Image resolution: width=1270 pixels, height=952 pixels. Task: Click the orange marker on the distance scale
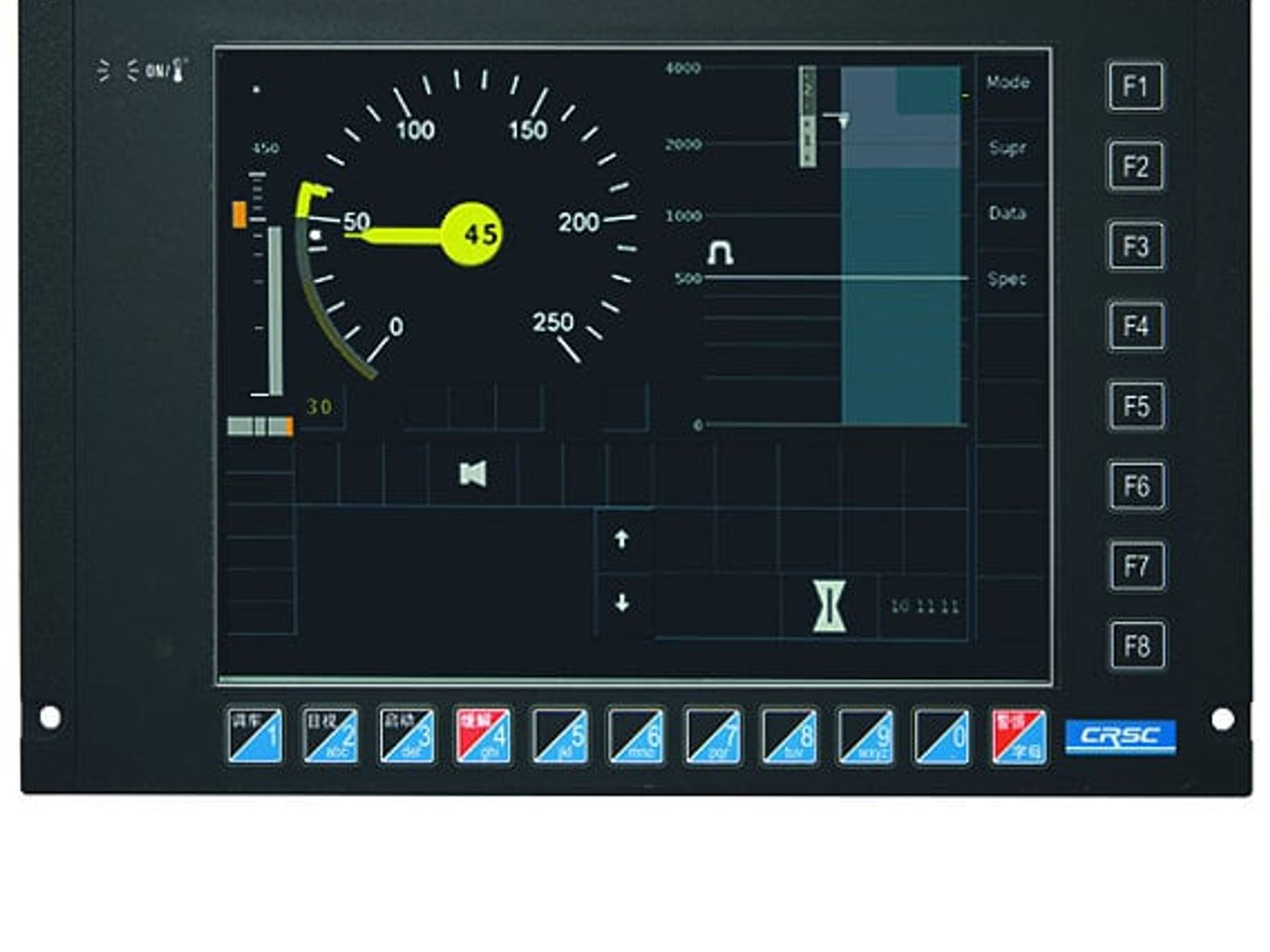(x=239, y=215)
